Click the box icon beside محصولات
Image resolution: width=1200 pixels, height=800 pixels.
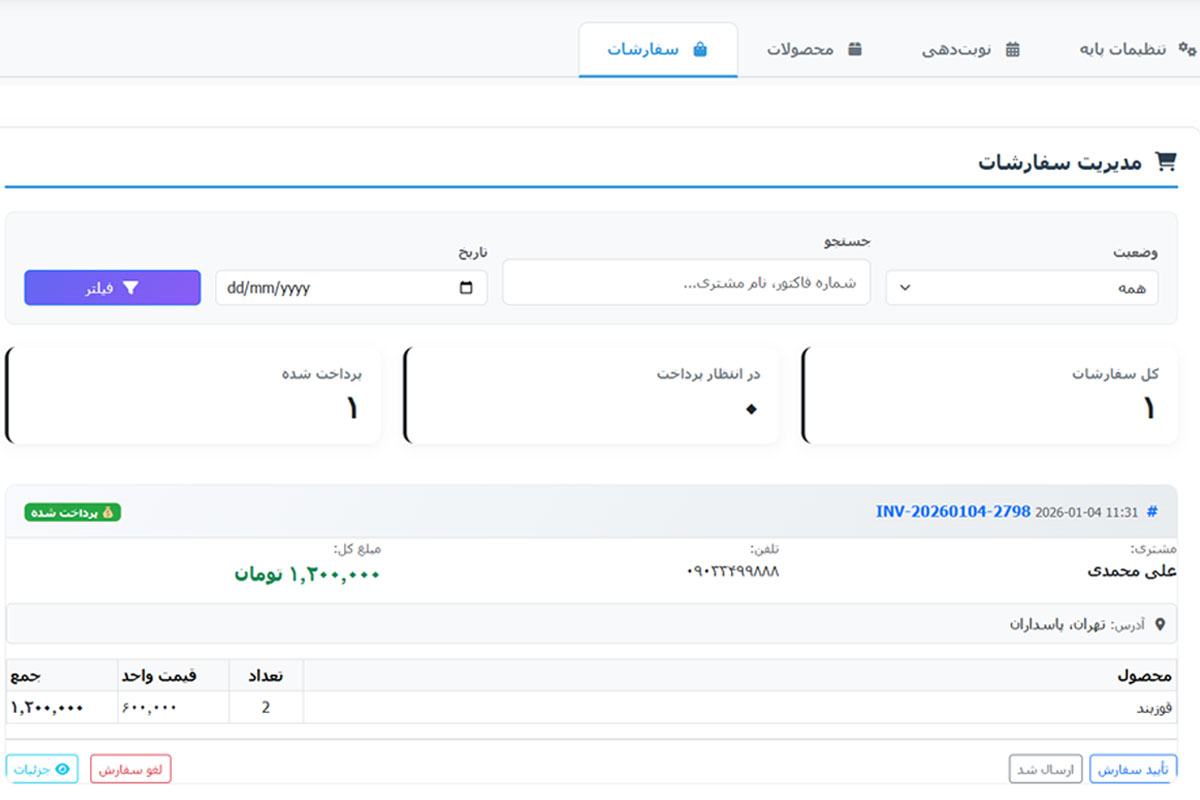point(854,49)
